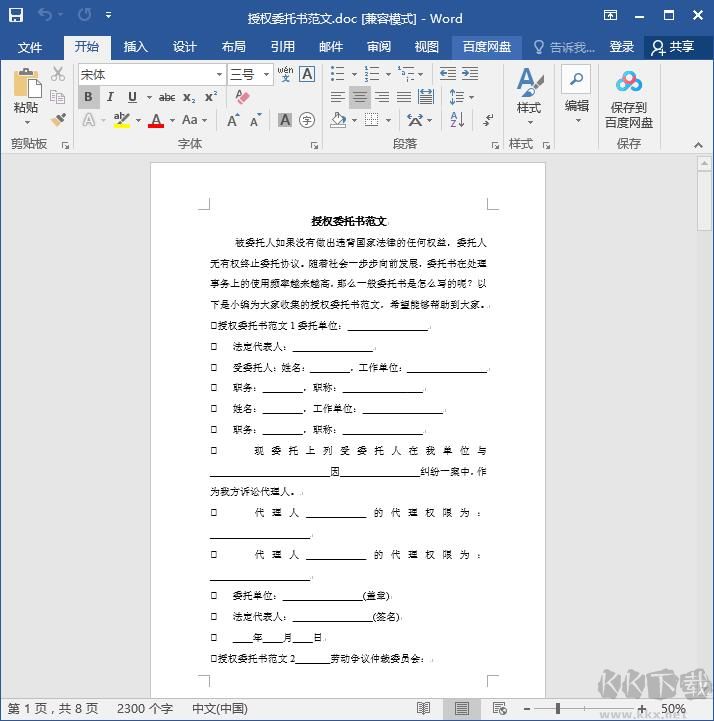Image resolution: width=714 pixels, height=721 pixels.
Task: Click the distributed alignment icon
Action: pyautogui.click(x=426, y=97)
